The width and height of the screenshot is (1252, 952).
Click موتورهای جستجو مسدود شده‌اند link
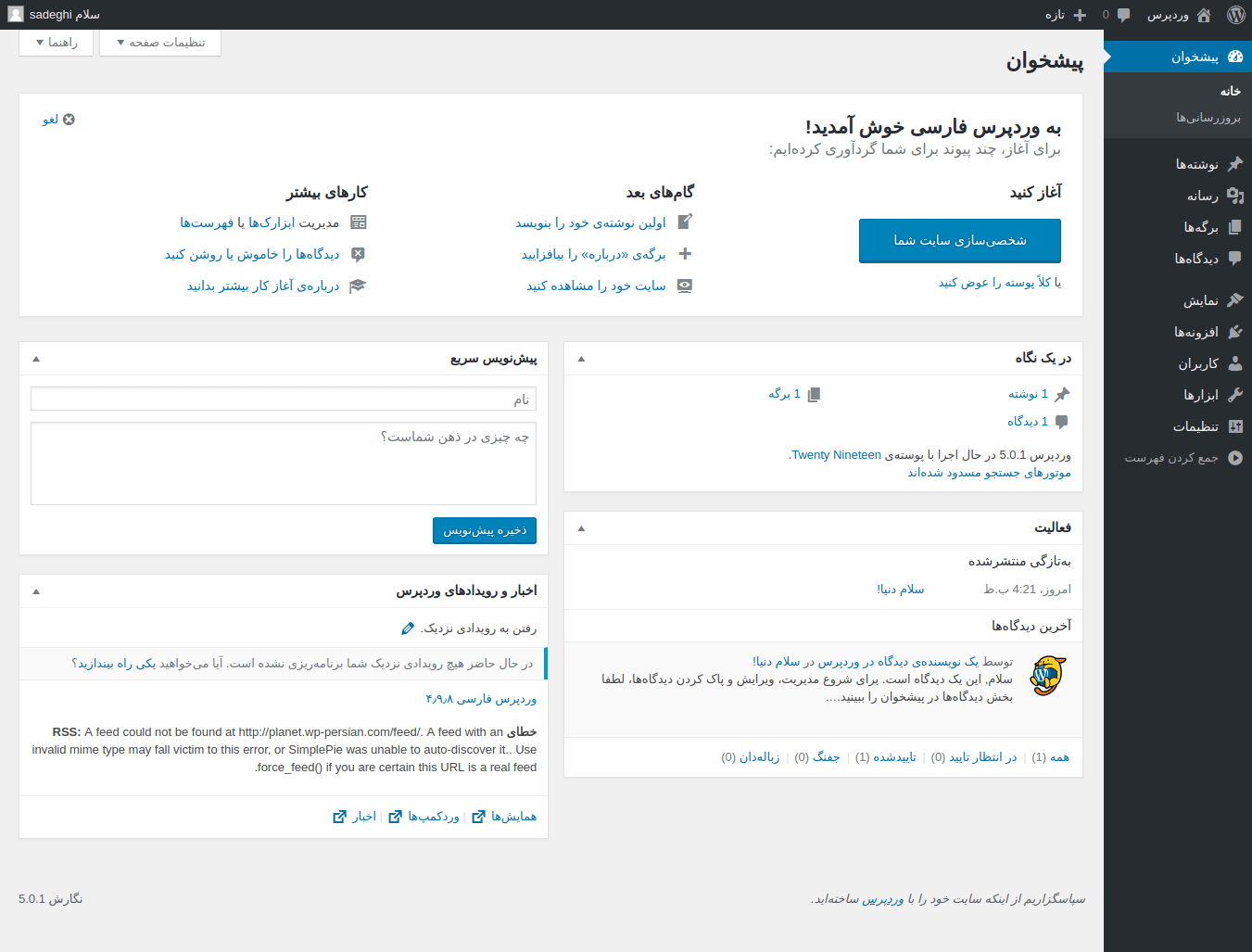[990, 473]
